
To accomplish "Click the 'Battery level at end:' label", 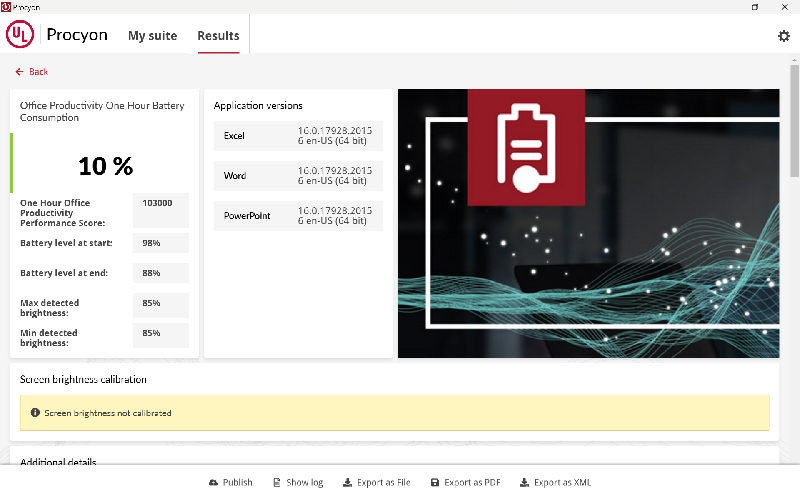I will [64, 273].
